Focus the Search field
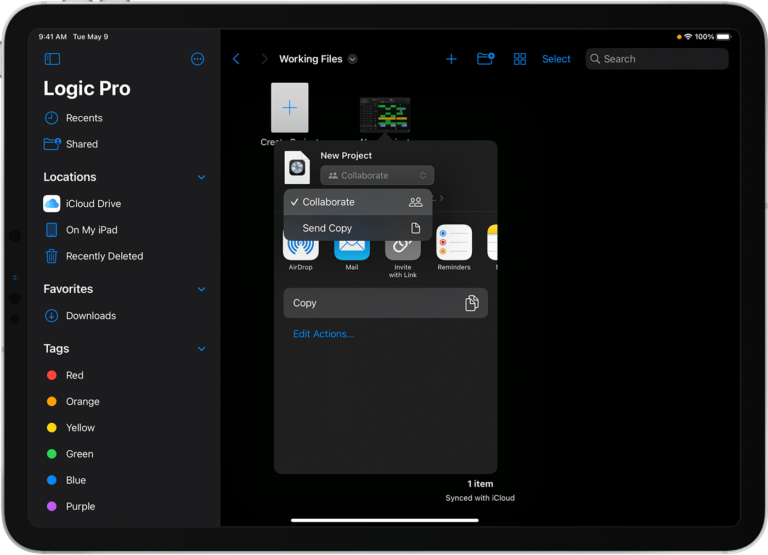 point(657,59)
